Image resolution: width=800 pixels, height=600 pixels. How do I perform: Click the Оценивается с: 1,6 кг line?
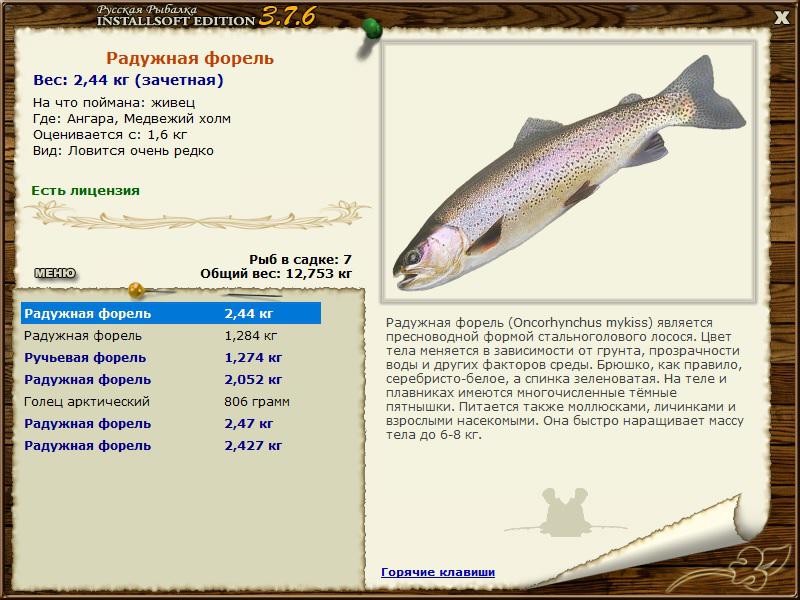pos(110,135)
